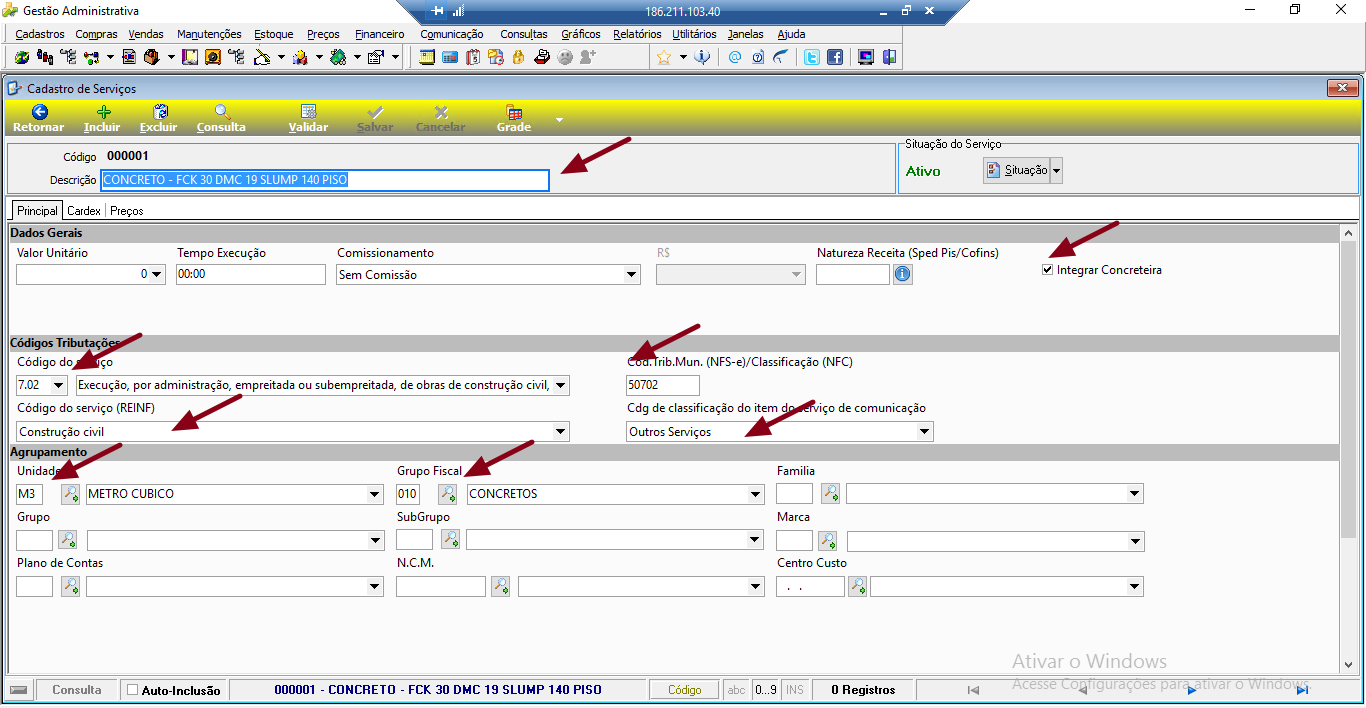Open the Grupo Fiscal CONCRETOS dropdown
1366x708 pixels.
[756, 494]
